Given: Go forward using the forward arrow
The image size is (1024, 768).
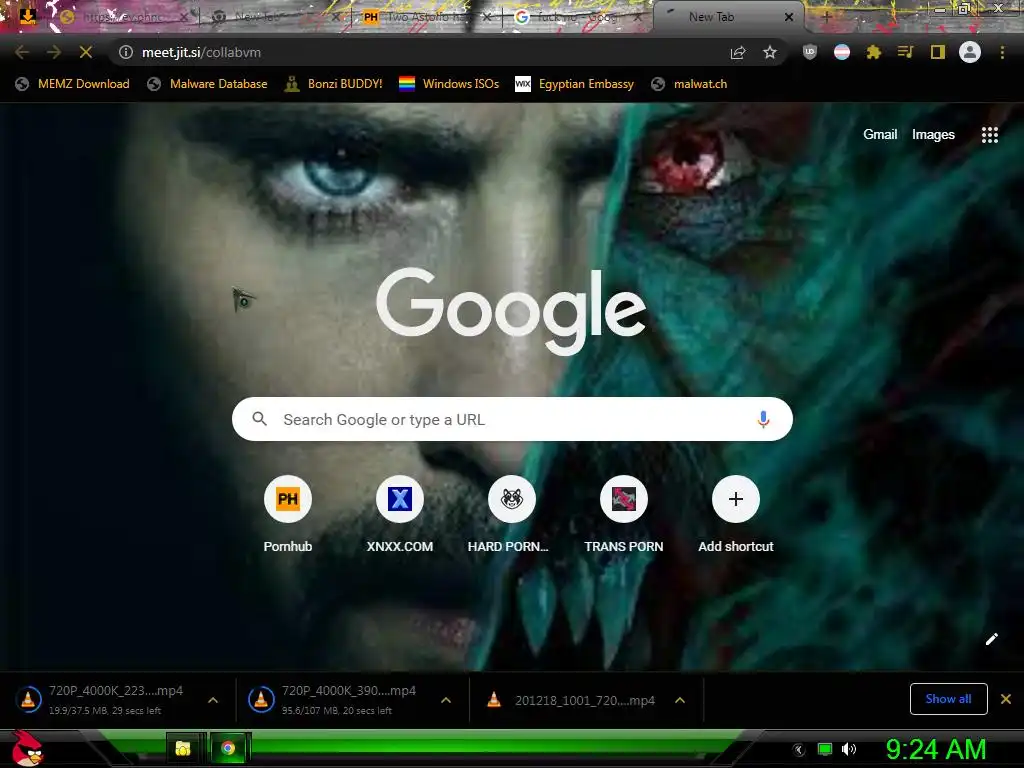Looking at the screenshot, I should [x=54, y=52].
